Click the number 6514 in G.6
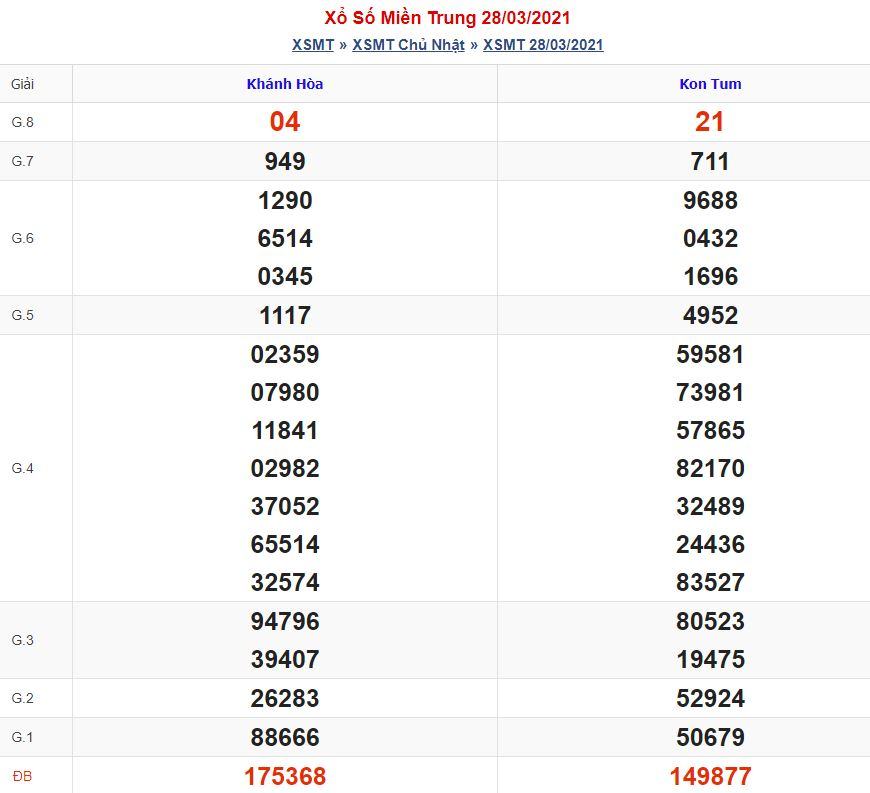This screenshot has width=870, height=793. point(285,238)
